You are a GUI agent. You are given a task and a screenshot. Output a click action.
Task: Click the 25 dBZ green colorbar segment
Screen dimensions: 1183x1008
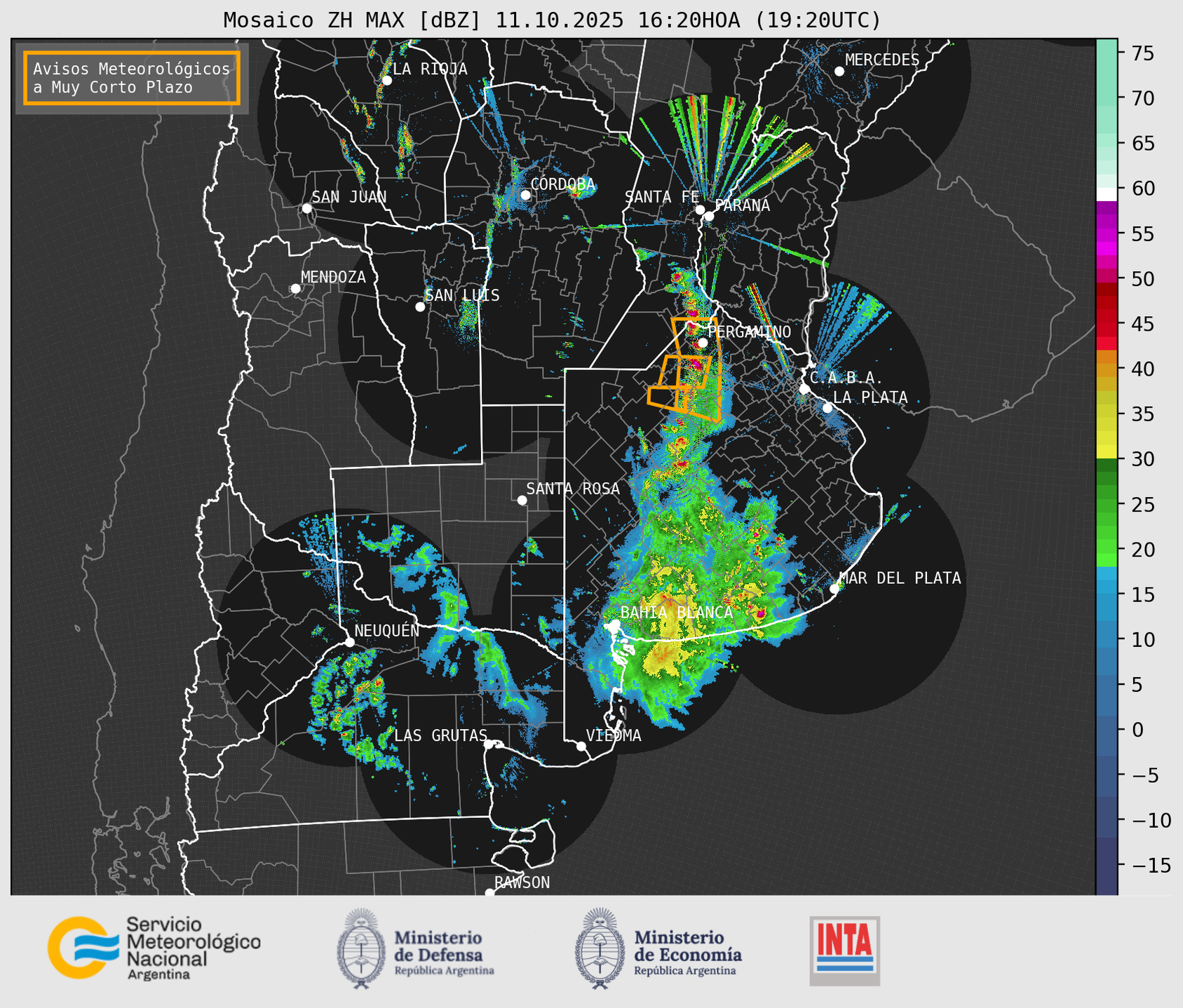point(1107,505)
